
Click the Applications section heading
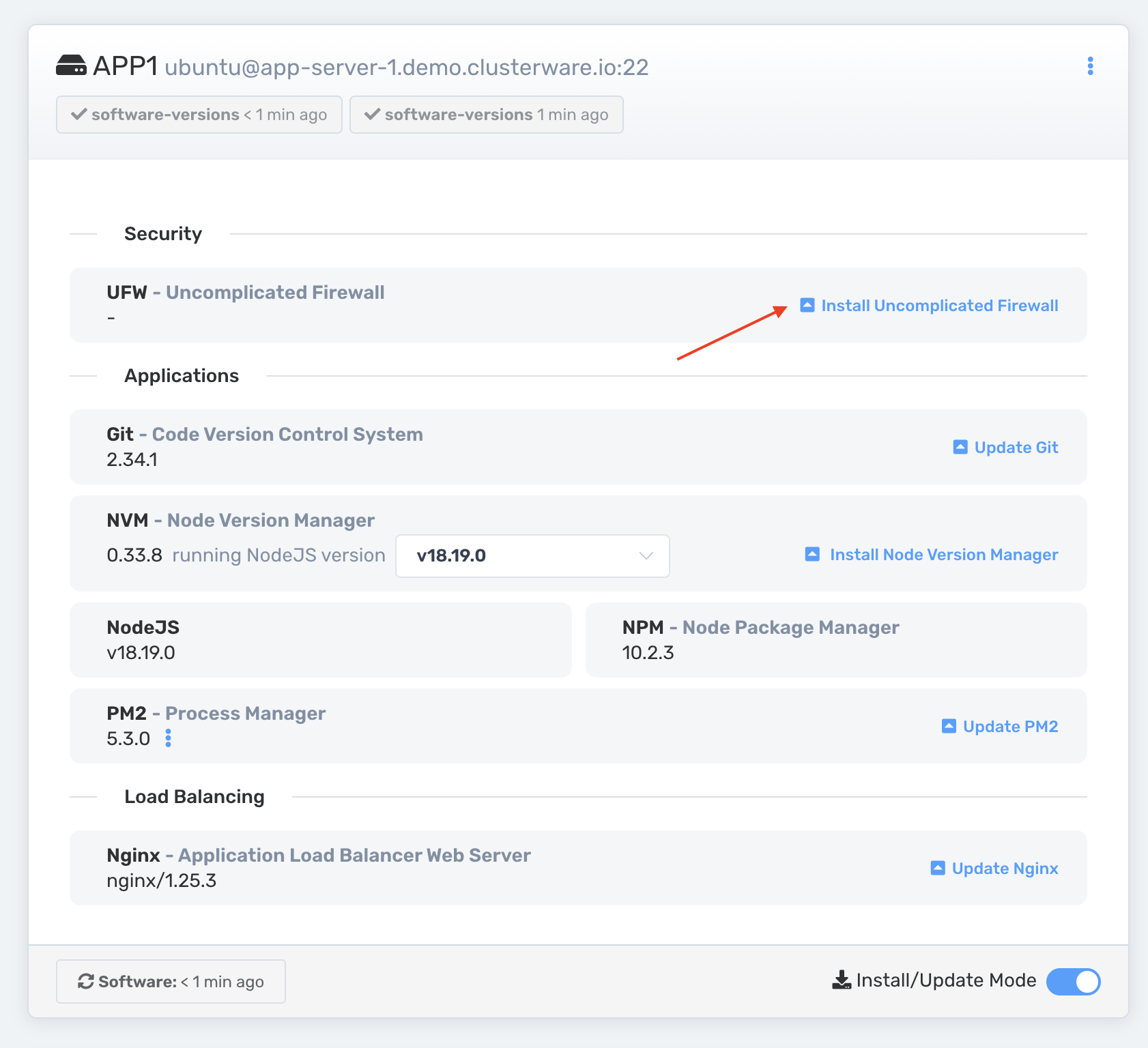pos(182,375)
